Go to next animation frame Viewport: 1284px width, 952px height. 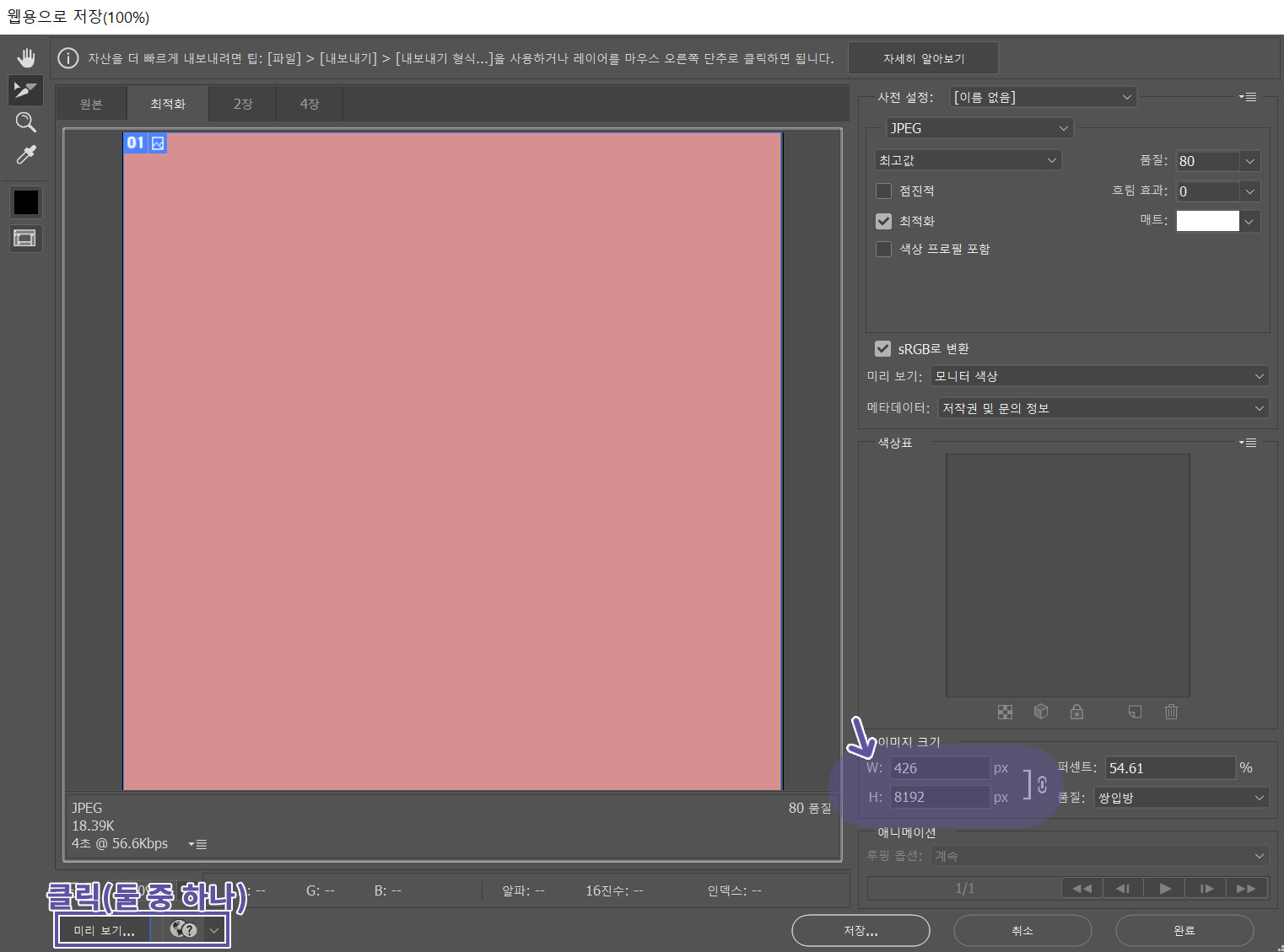coord(1206,888)
